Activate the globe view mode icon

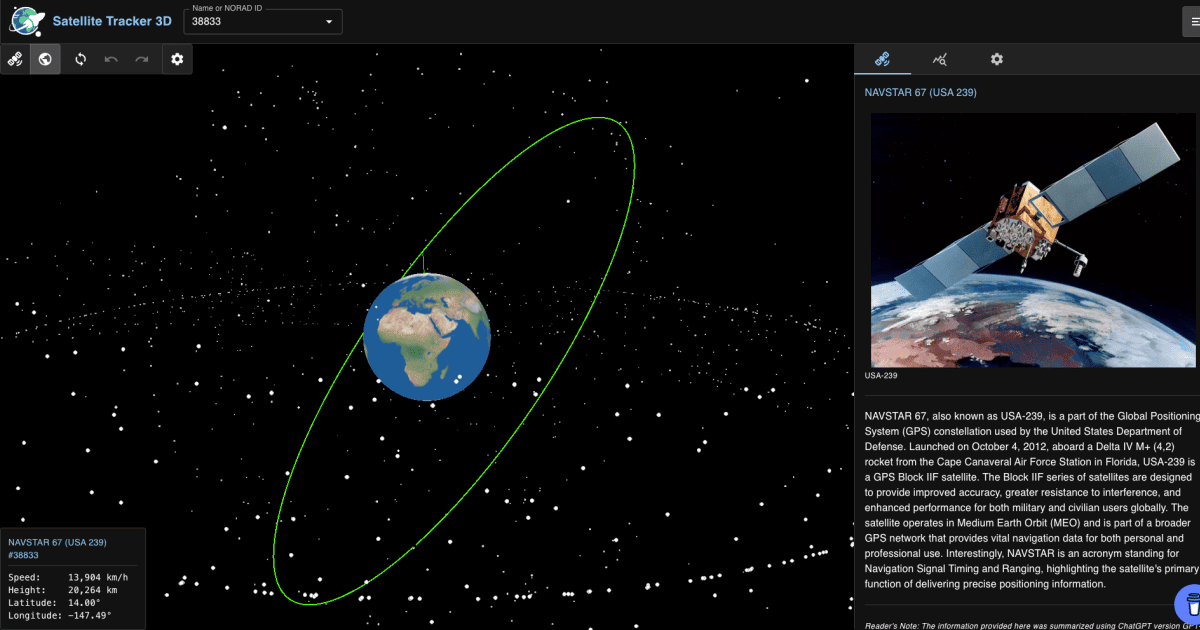coord(45,59)
